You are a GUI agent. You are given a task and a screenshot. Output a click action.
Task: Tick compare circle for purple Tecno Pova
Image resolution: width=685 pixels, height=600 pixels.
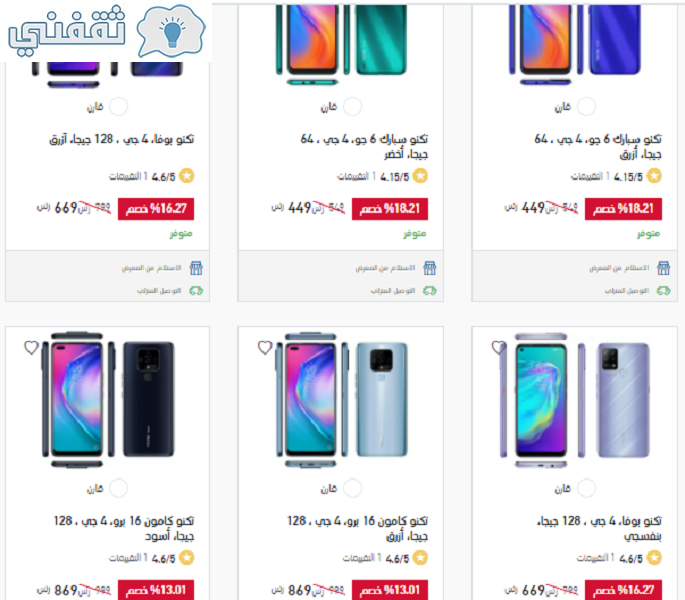[586, 488]
